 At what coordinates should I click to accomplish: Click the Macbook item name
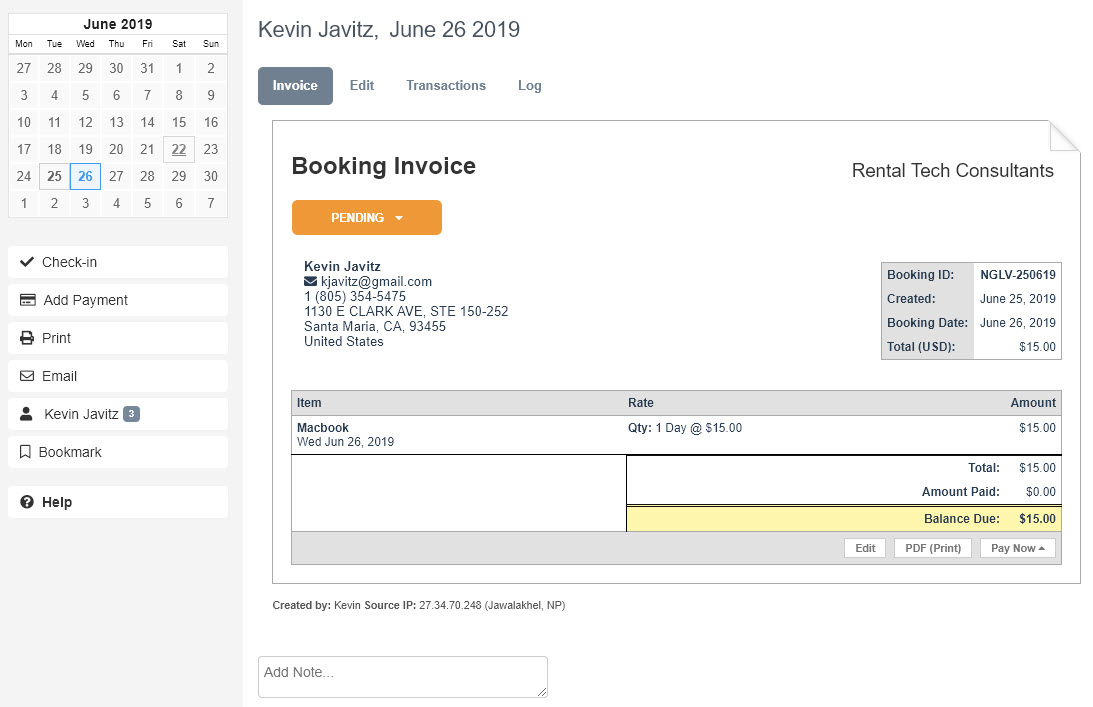[x=323, y=427]
